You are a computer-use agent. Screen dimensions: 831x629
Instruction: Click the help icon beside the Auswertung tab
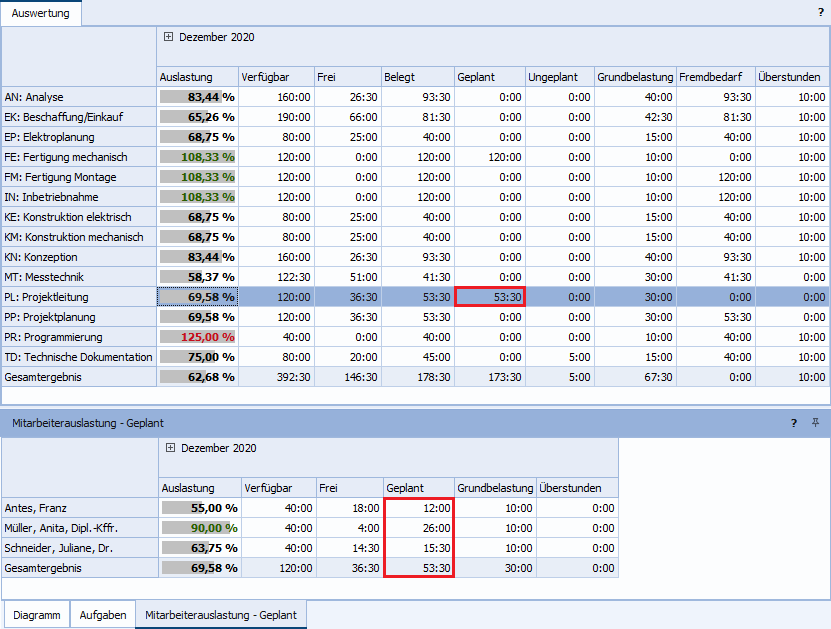tap(821, 12)
